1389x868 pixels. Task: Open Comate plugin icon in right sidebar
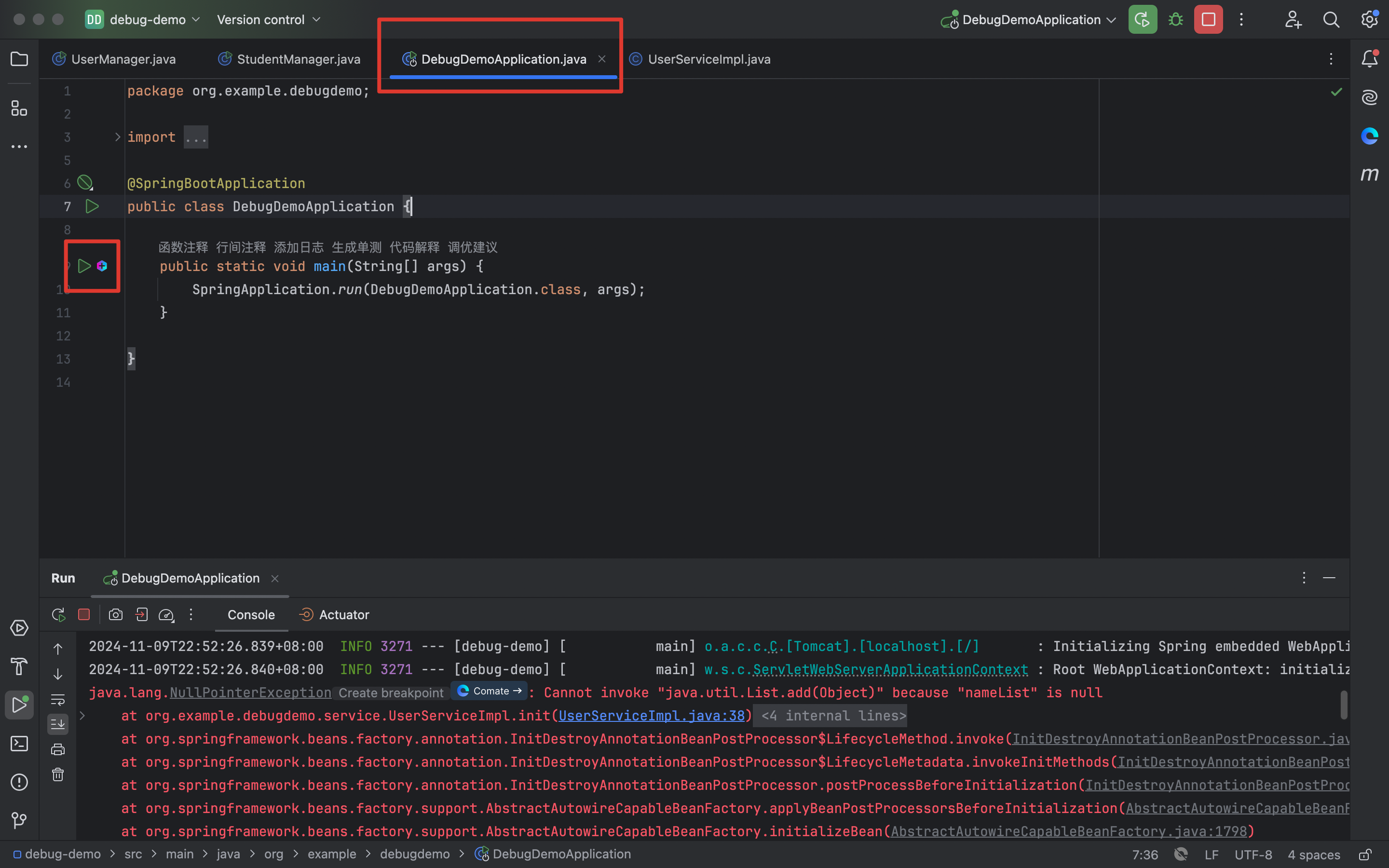(1370, 136)
